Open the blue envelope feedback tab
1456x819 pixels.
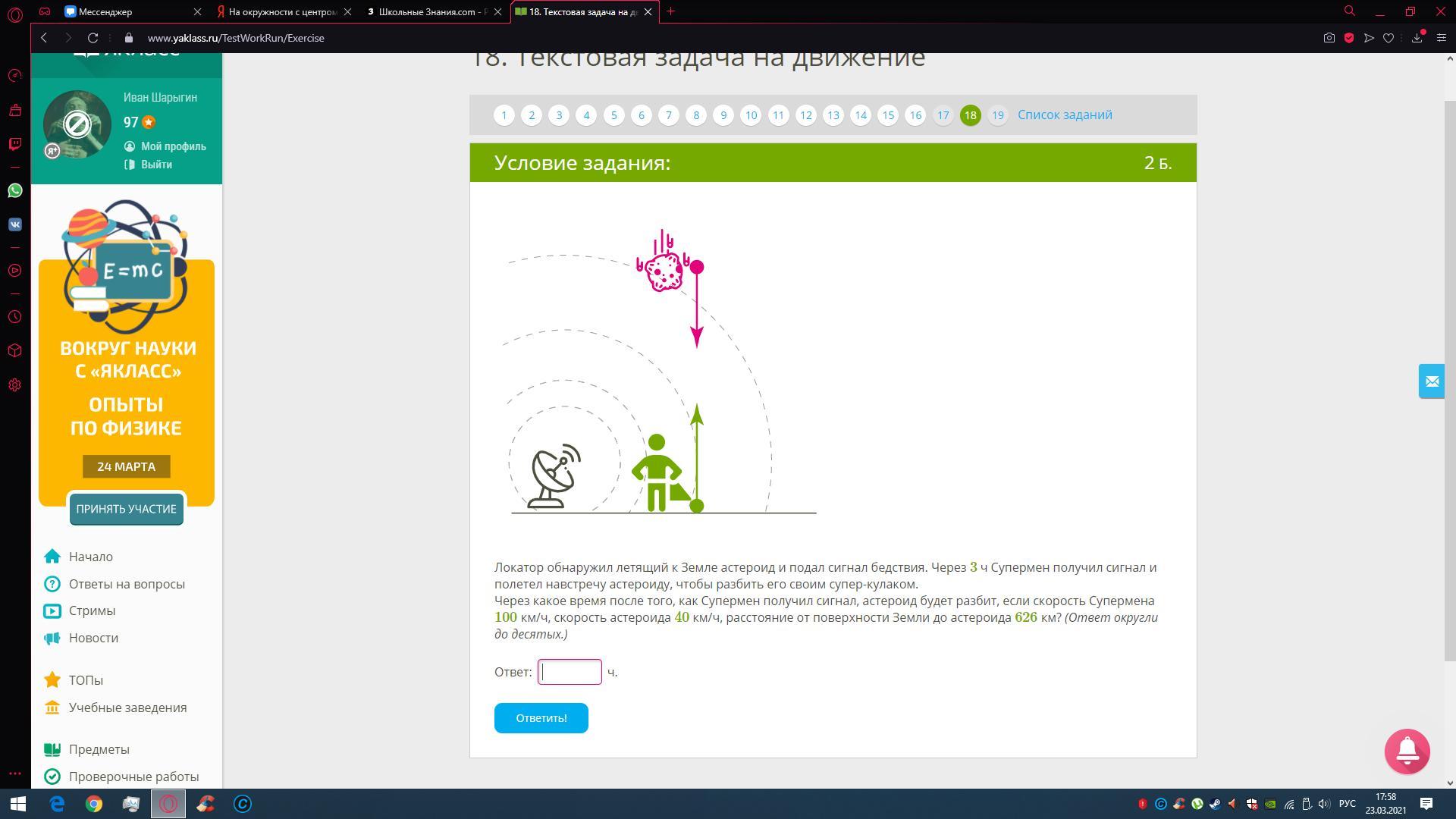pos(1432,381)
